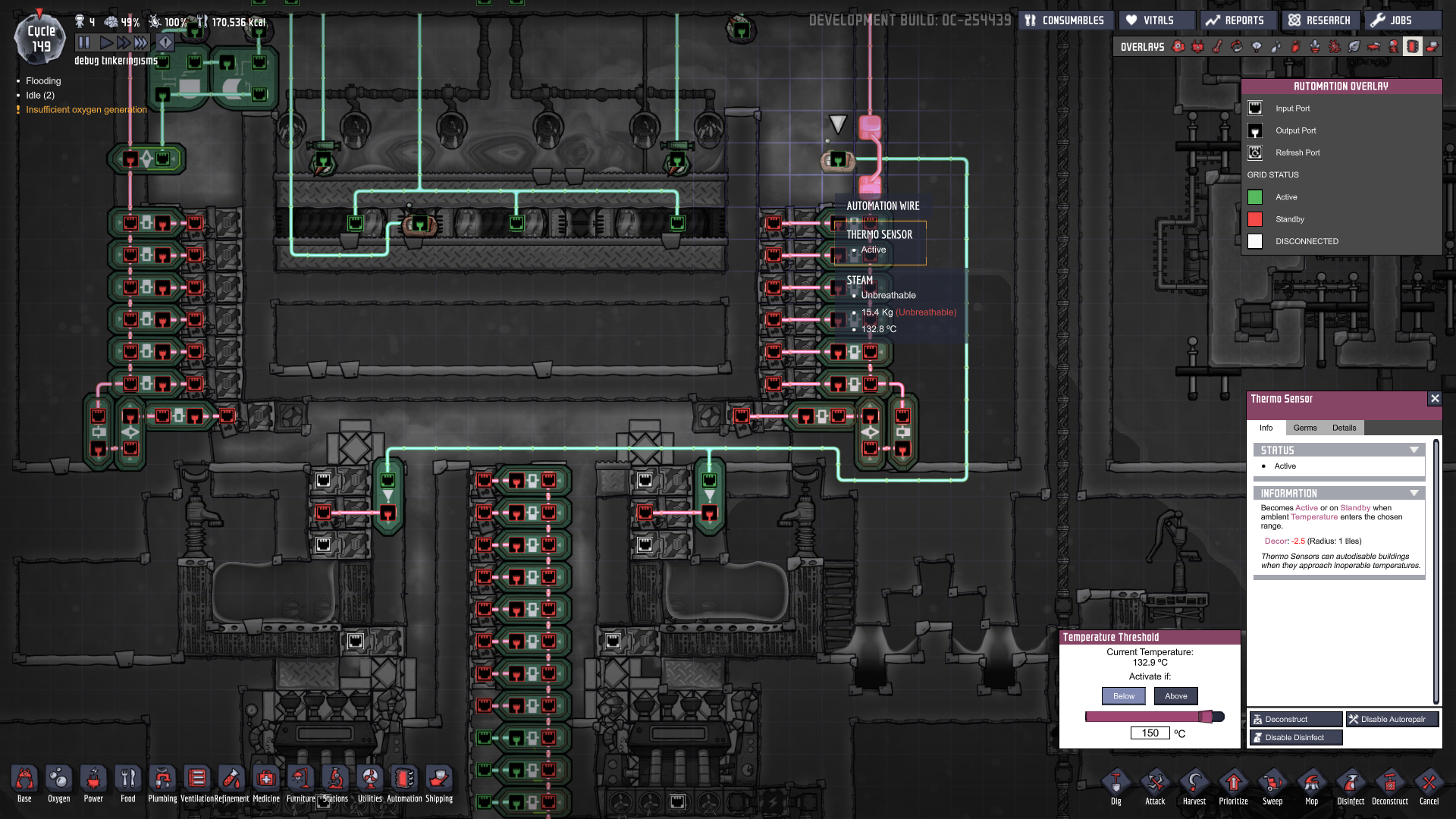Switch to the Details tab
Image resolution: width=1456 pixels, height=819 pixels.
click(x=1344, y=428)
